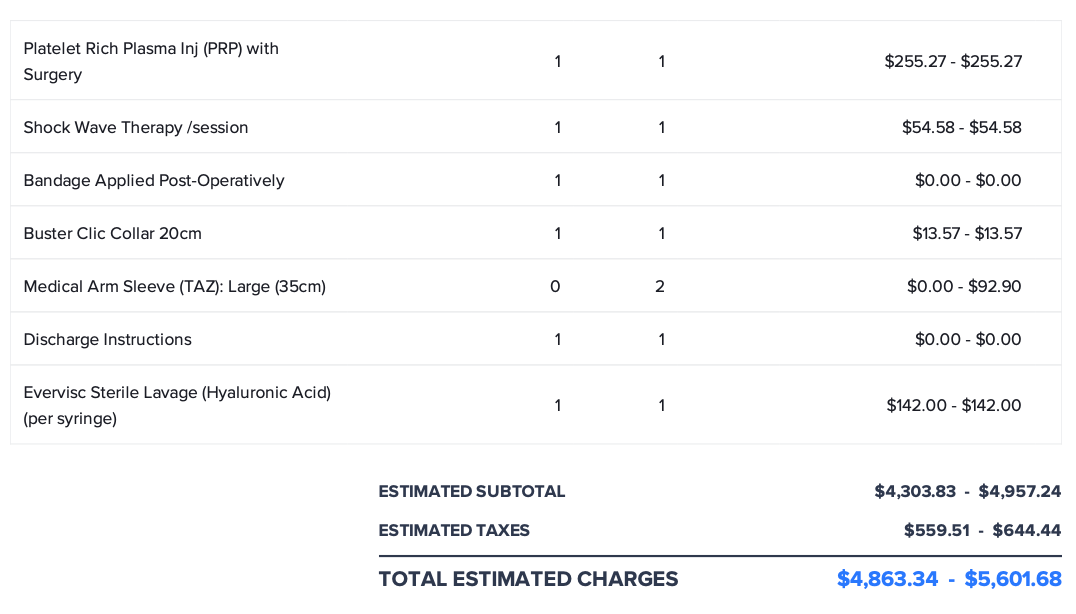Screen dimensions: 1076x614
Task: Select the Buster Clic Collar 20cm item
Action: click(x=113, y=233)
